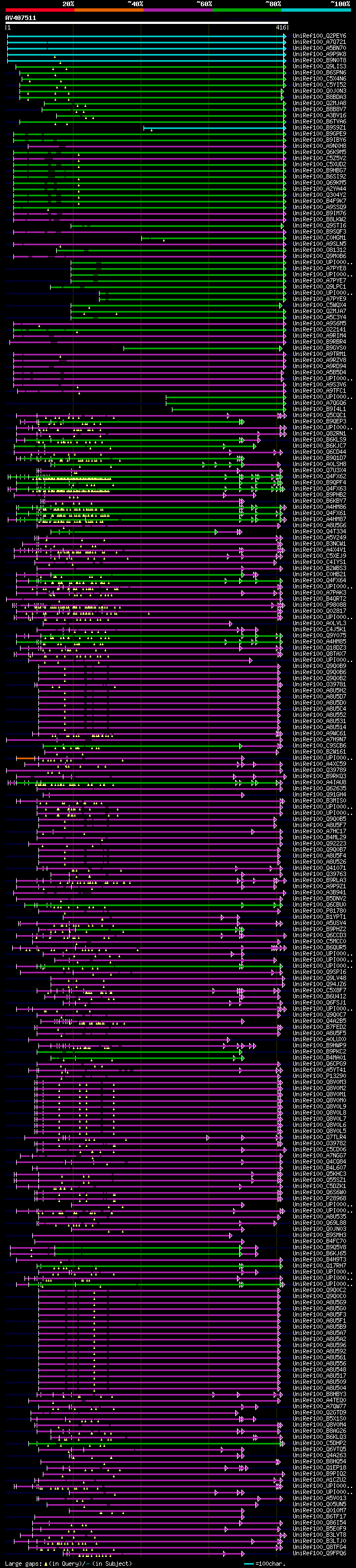Select the UniRef100_B9QPF4 label

pyautogui.click(x=319, y=482)
